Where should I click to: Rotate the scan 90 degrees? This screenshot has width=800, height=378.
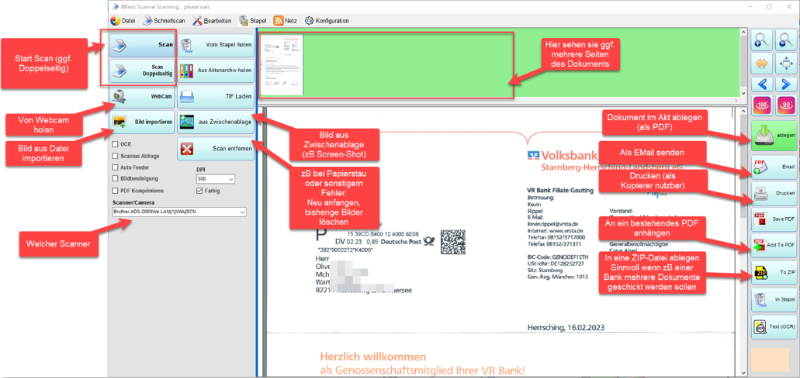[786, 106]
